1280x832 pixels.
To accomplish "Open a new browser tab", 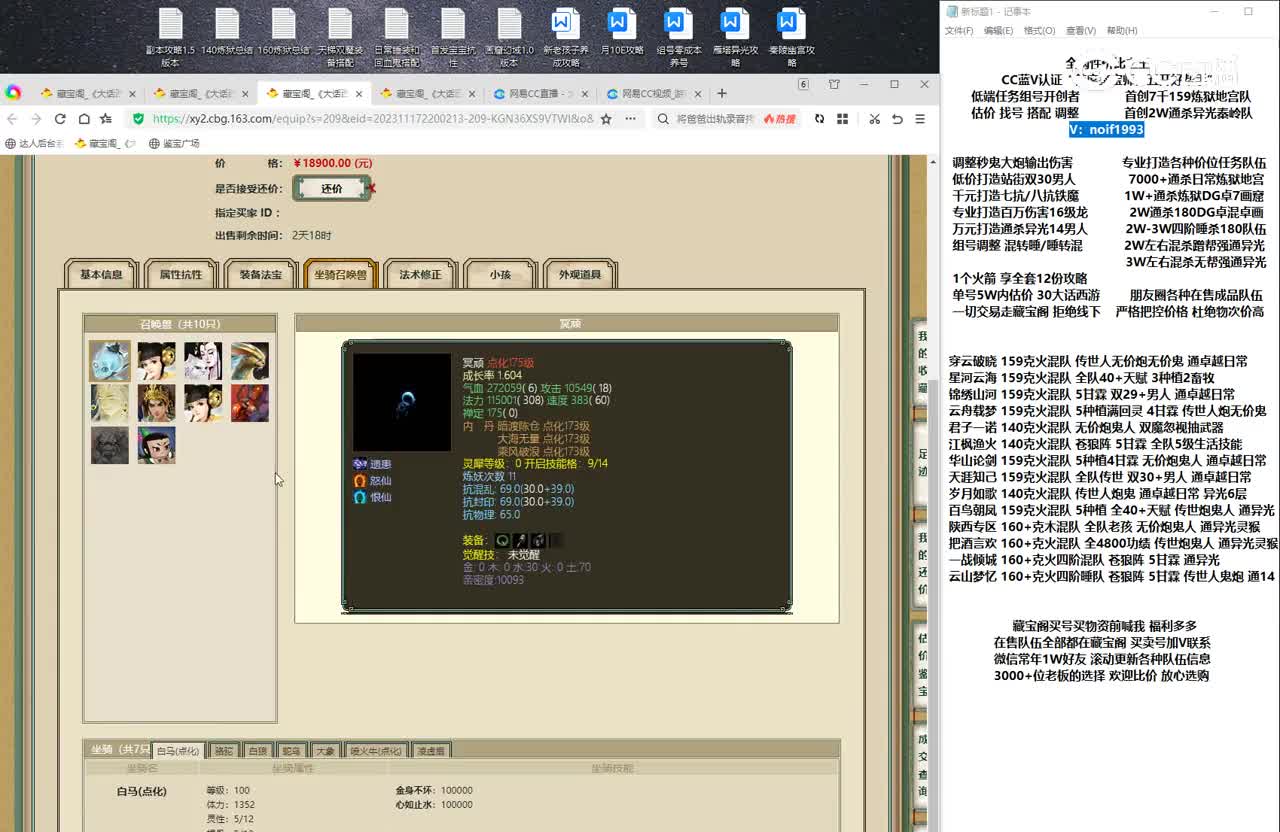I will pyautogui.click(x=722, y=93).
